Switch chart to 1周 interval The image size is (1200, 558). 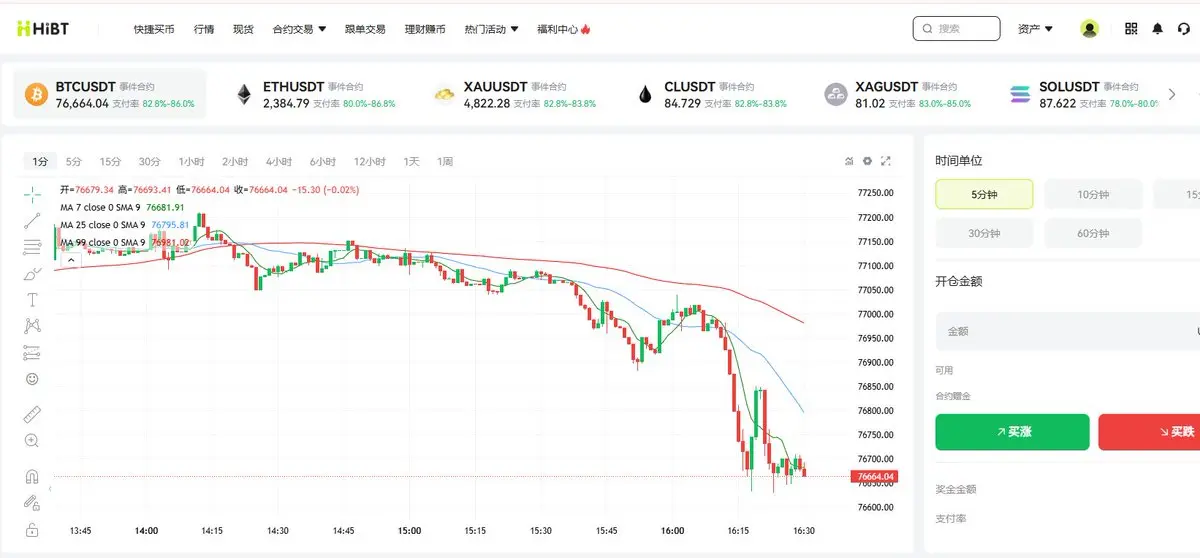click(x=445, y=161)
